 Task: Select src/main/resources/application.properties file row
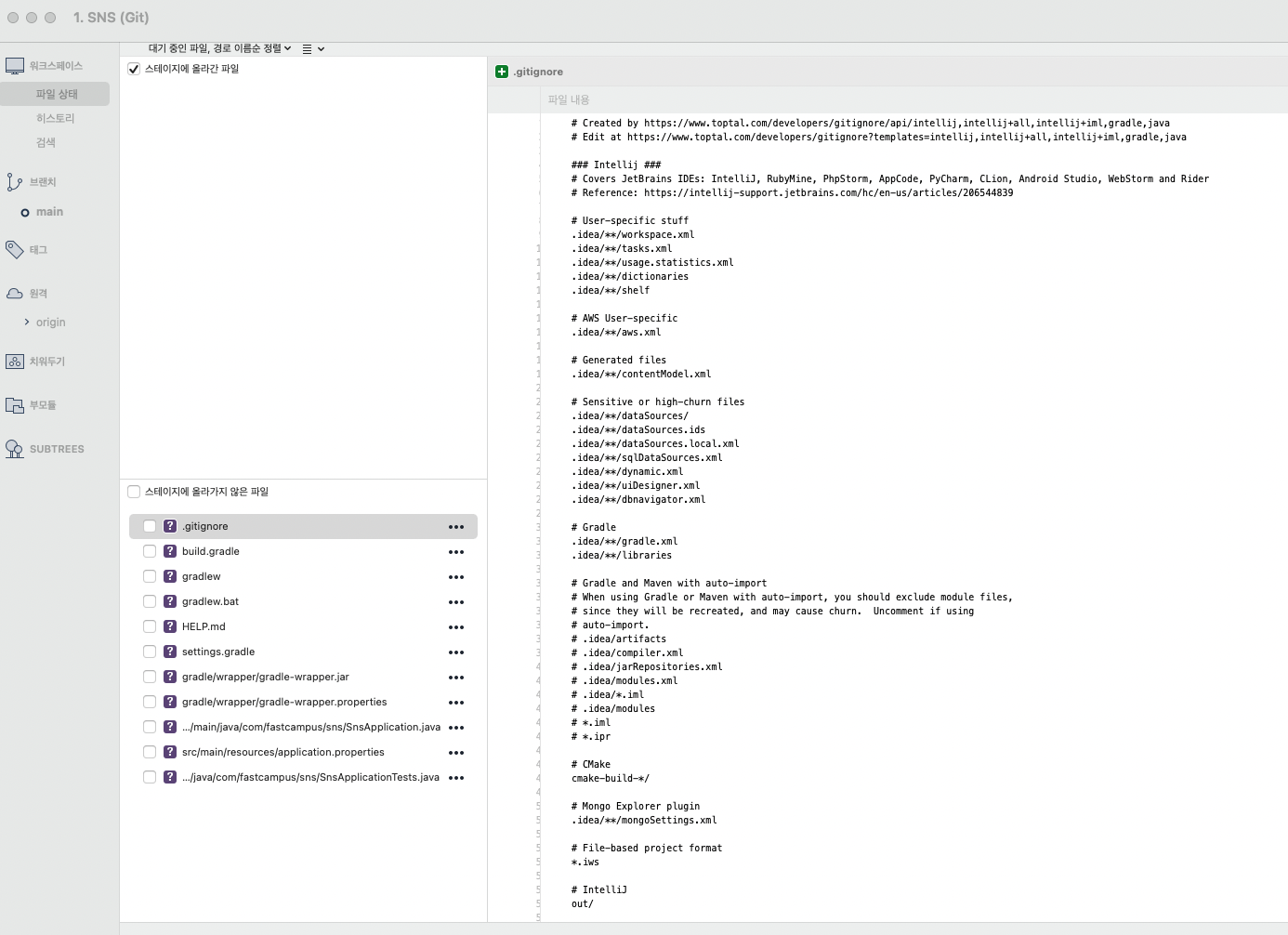(303, 752)
